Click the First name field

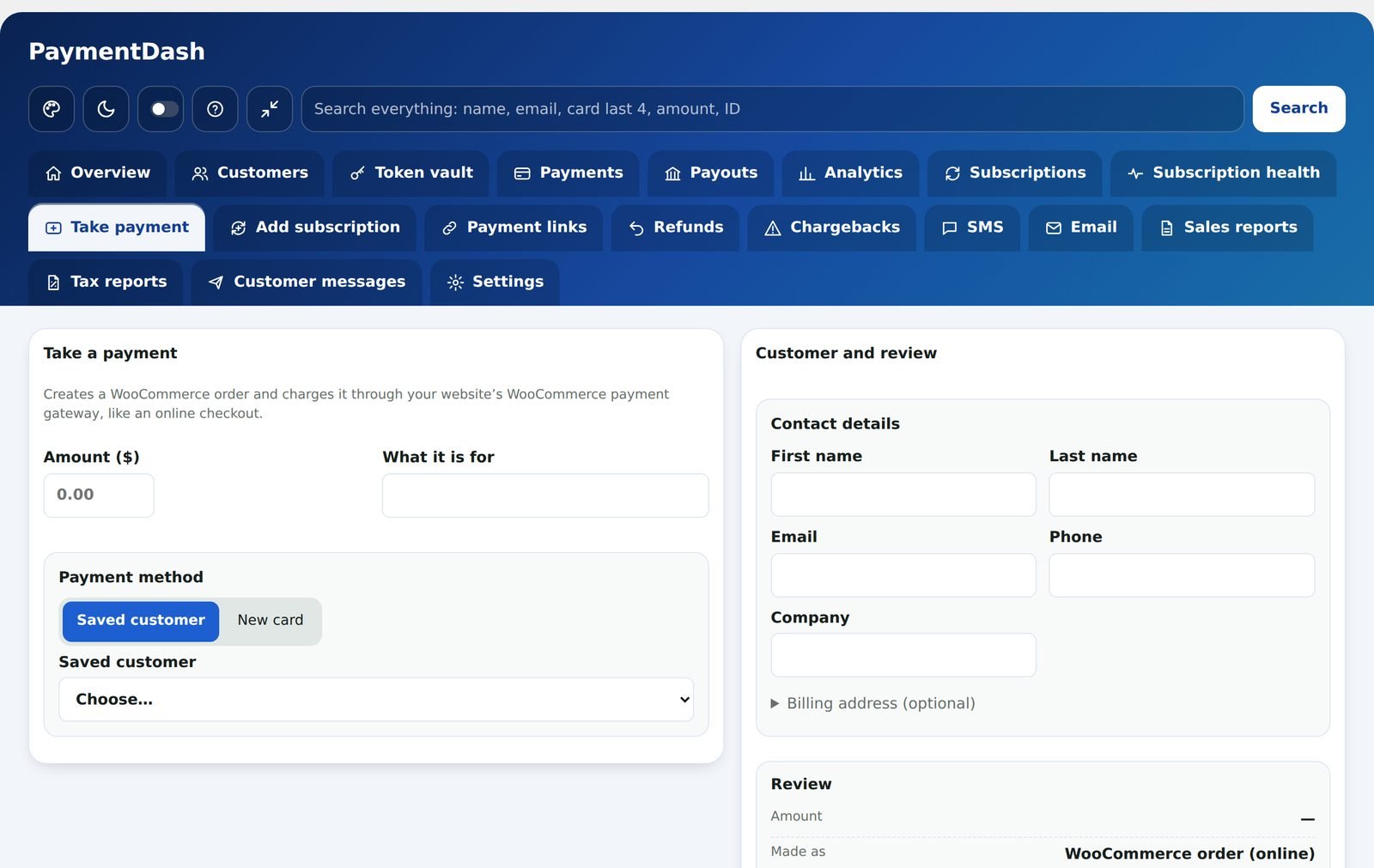pyautogui.click(x=903, y=495)
